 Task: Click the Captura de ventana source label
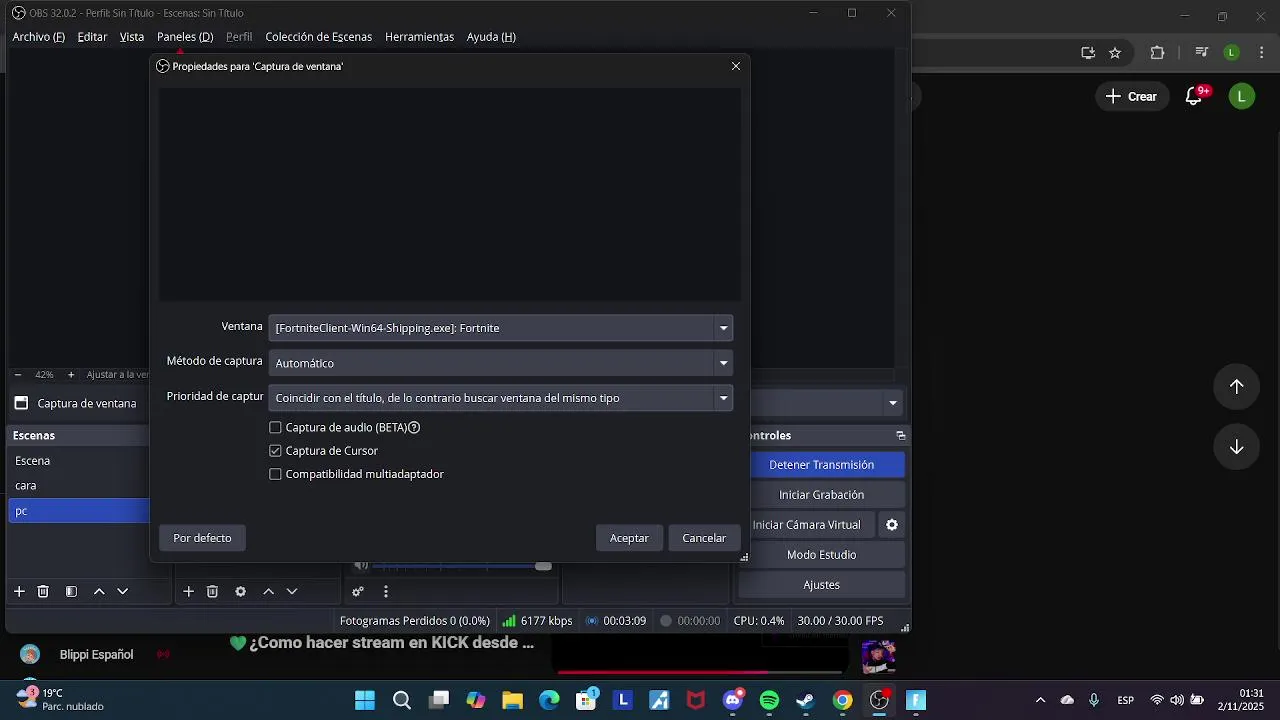click(x=86, y=404)
